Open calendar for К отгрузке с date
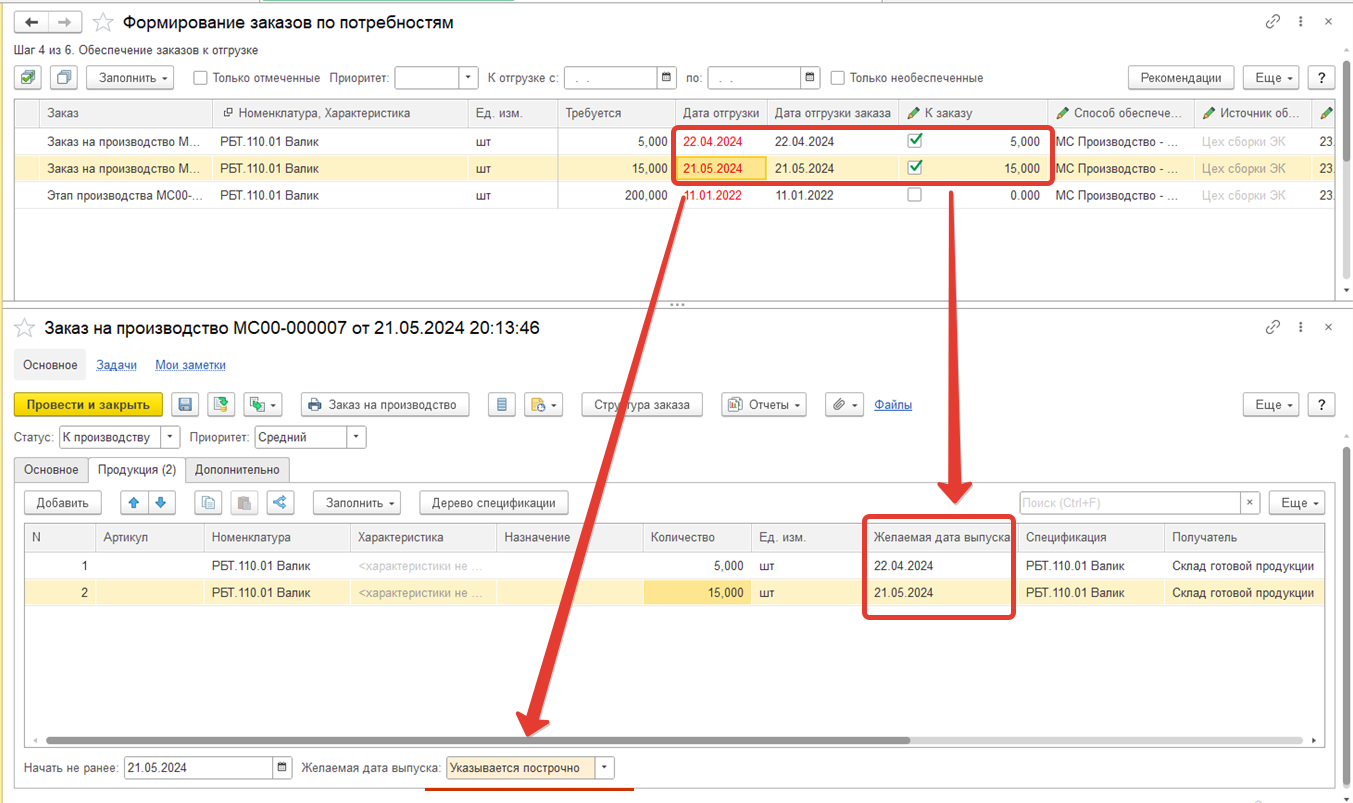This screenshot has height=803, width=1353. click(667, 78)
